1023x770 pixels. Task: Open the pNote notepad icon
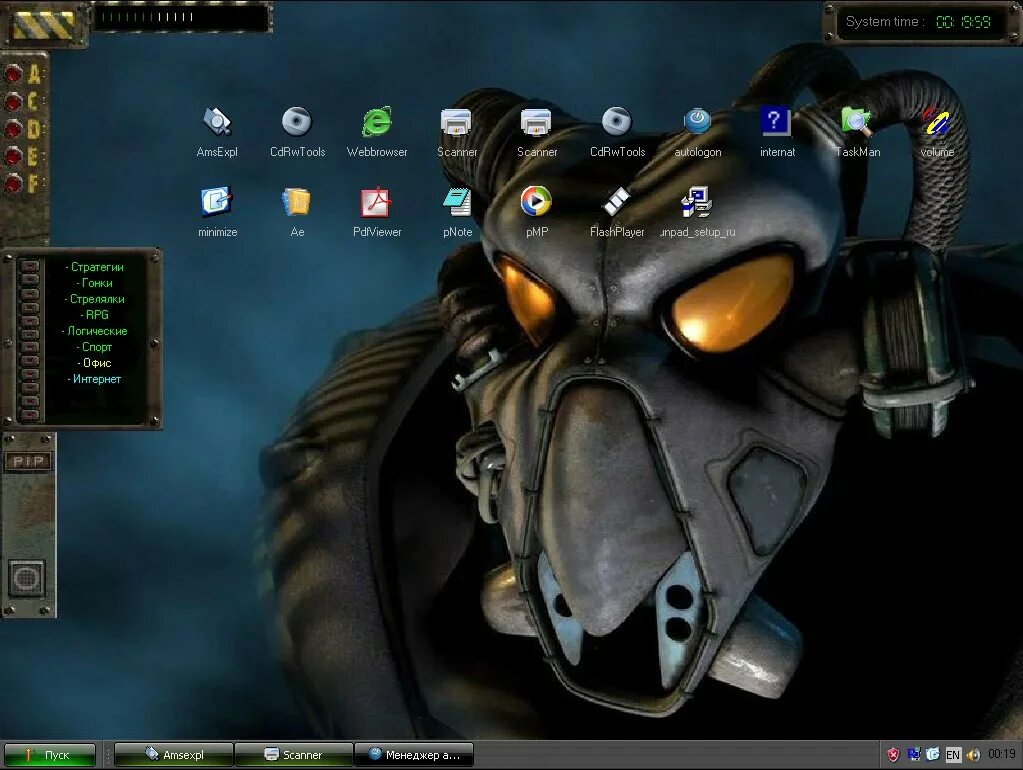[457, 211]
